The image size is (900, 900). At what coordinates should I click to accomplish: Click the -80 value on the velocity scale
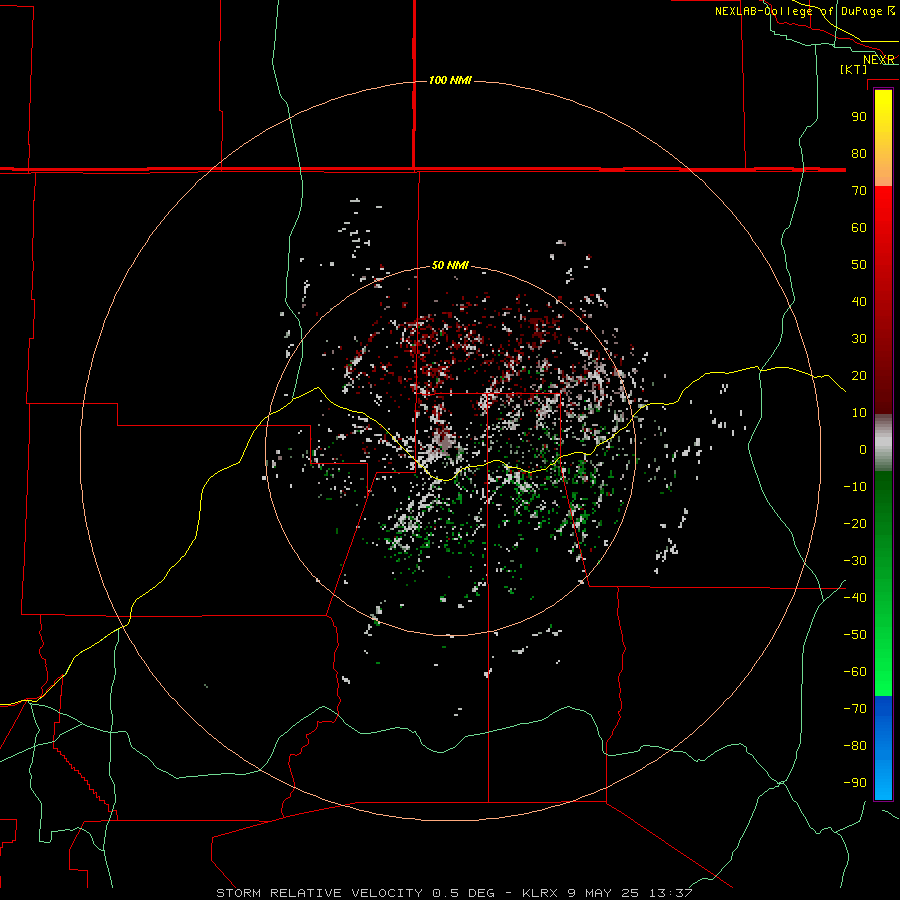tap(855, 746)
